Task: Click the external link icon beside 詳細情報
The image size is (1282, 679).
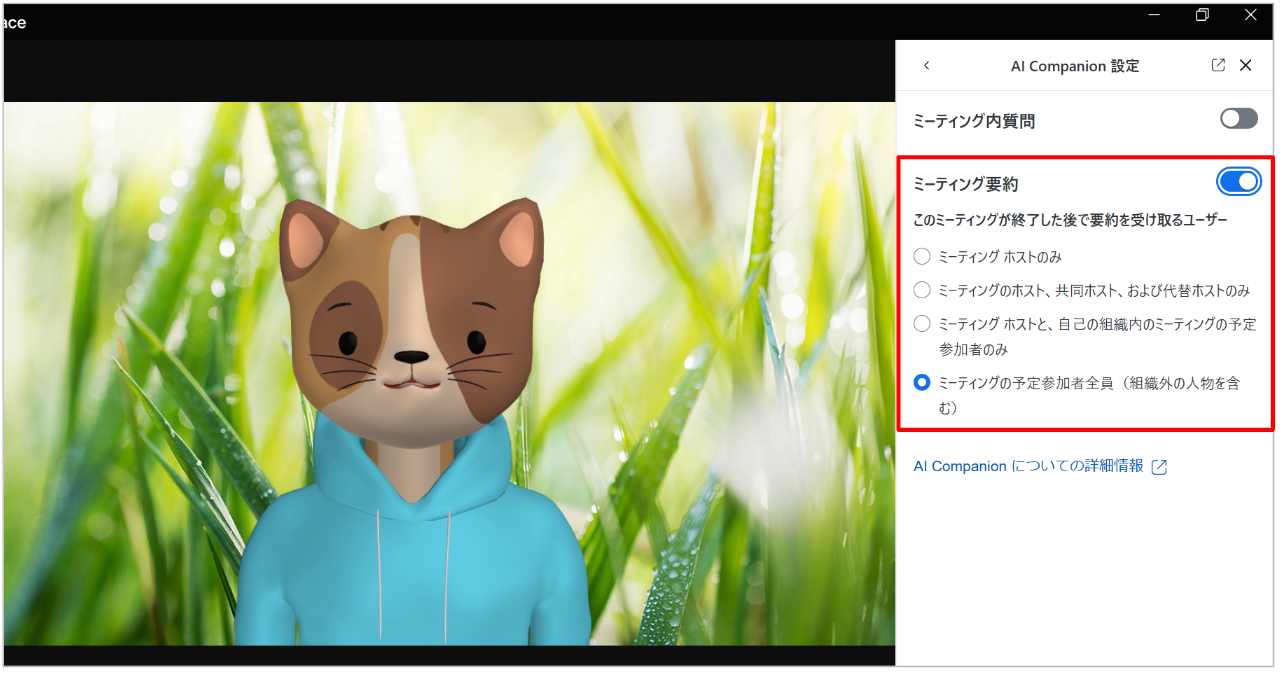Action: point(1159,467)
